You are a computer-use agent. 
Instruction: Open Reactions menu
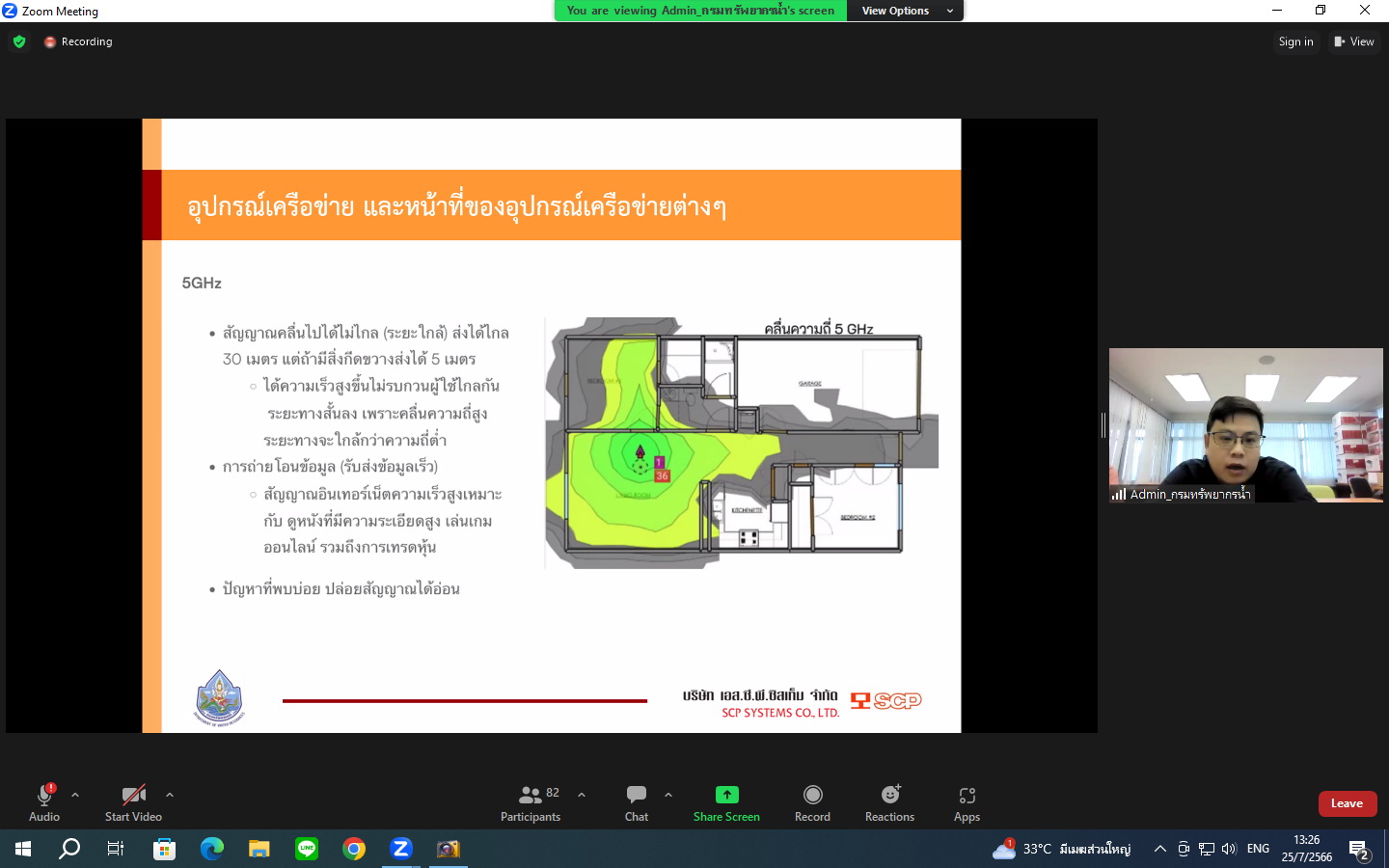[x=889, y=802]
